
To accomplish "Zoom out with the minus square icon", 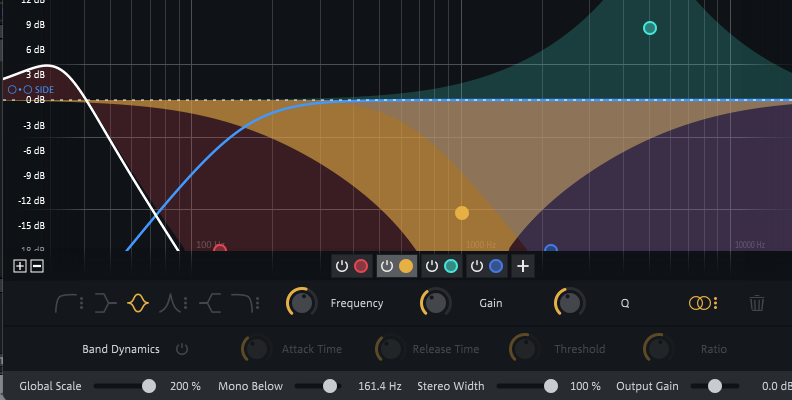I will pyautogui.click(x=37, y=266).
